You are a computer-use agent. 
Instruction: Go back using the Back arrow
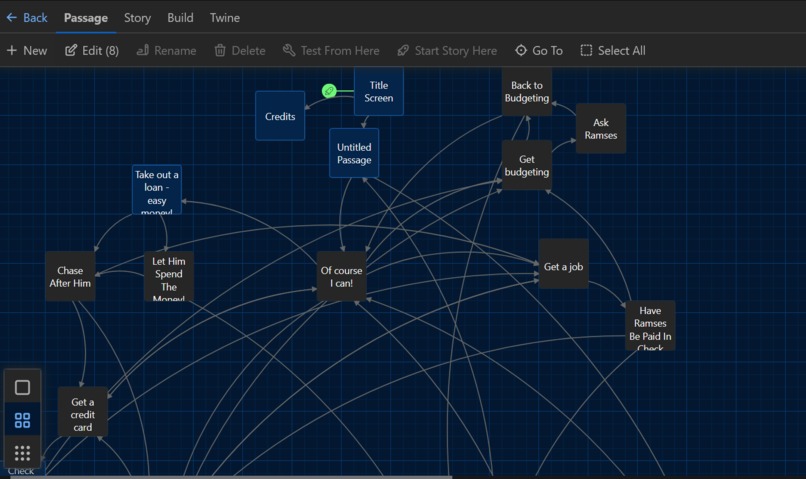[x=27, y=18]
